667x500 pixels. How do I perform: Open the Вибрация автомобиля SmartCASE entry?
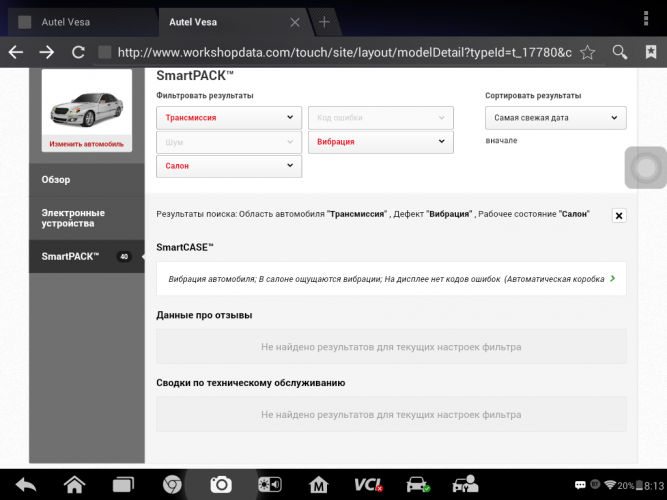[391, 279]
